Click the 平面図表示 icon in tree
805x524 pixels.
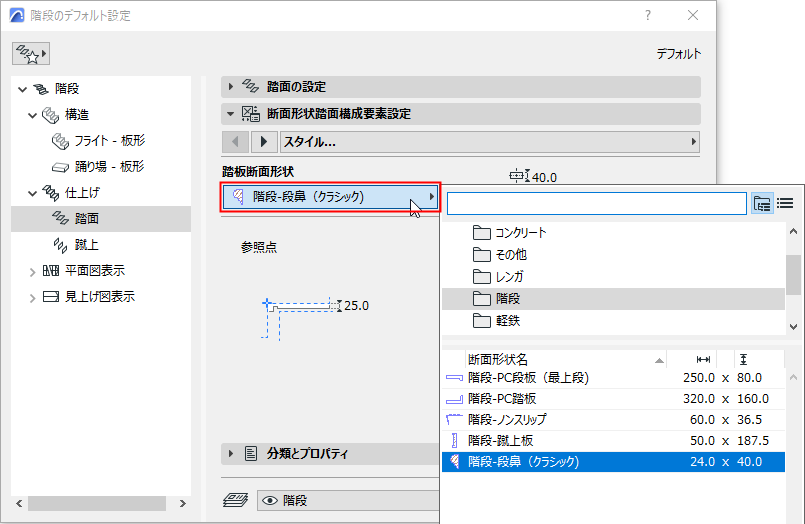click(x=51, y=270)
